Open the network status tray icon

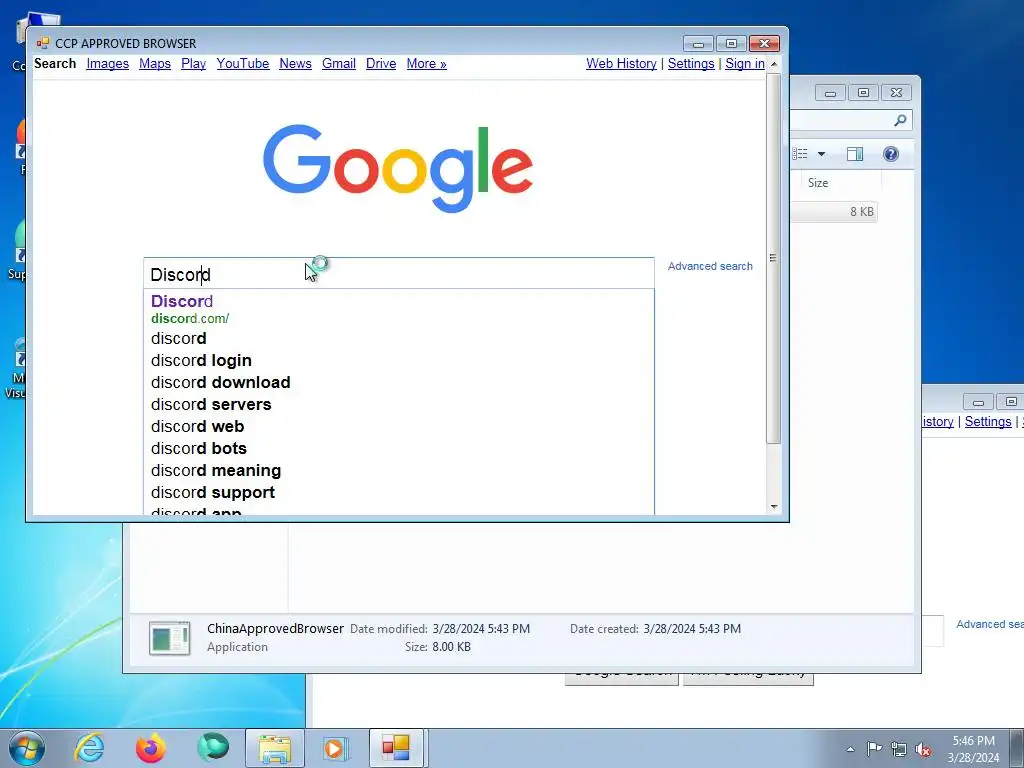tap(899, 749)
